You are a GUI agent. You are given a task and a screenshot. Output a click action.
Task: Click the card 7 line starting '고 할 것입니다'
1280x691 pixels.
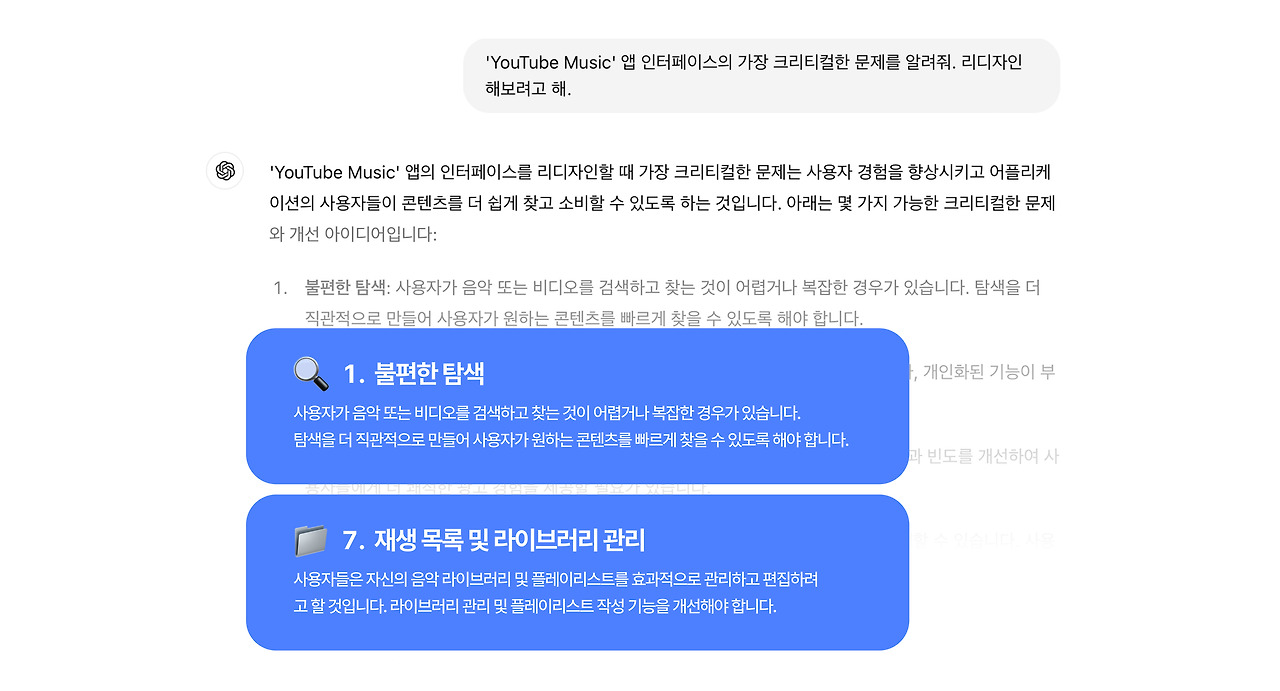click(x=535, y=606)
